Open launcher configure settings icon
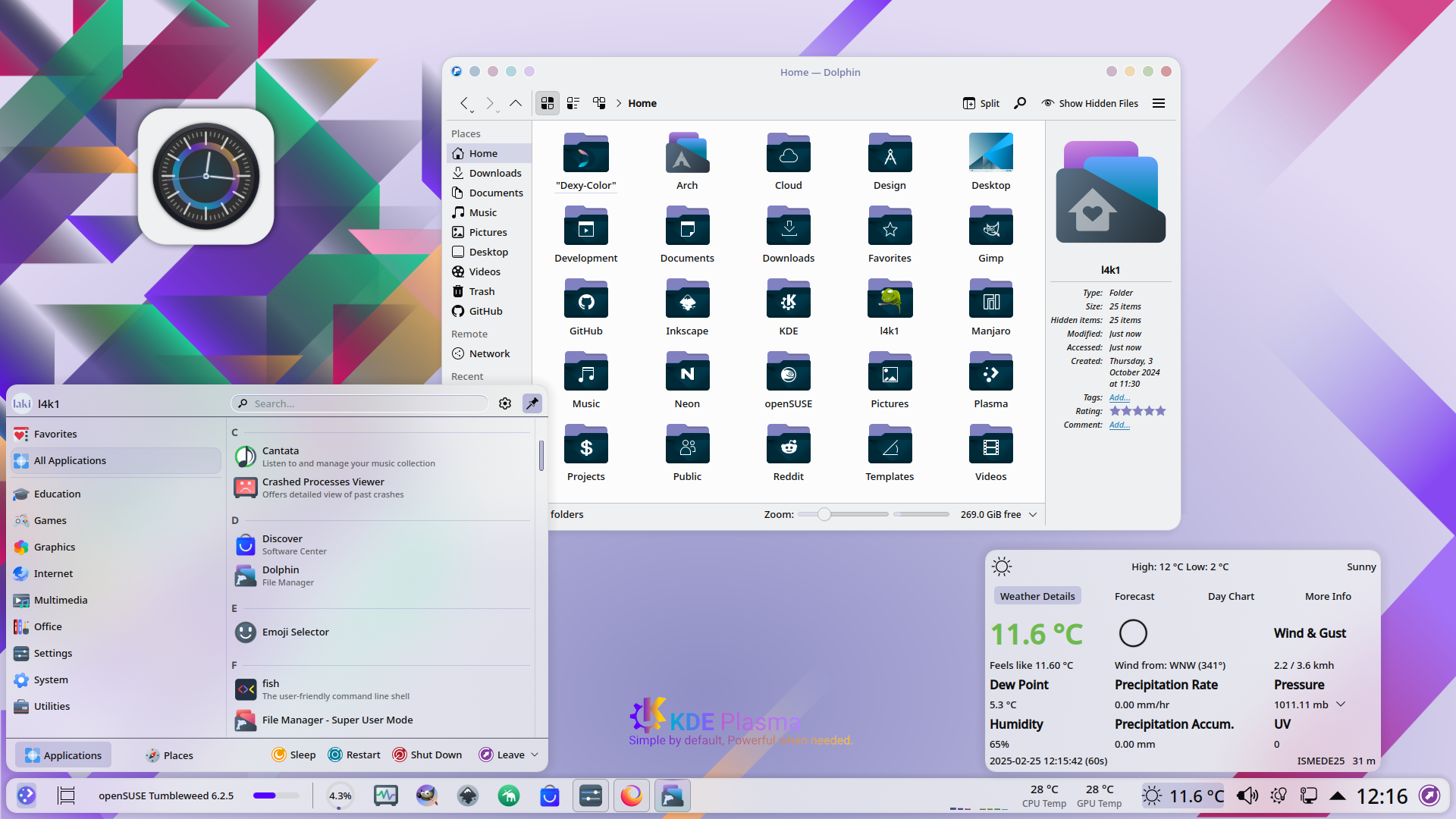This screenshot has height=819, width=1456. [505, 403]
